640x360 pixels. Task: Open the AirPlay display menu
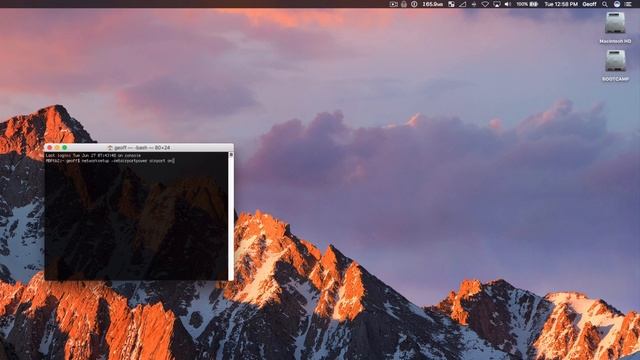[497, 4]
